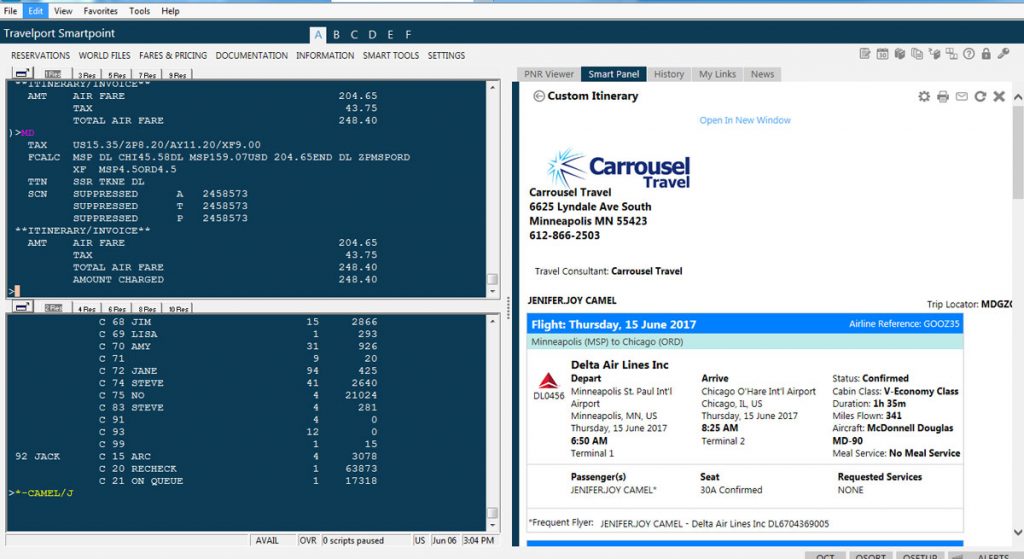Open the SMART TOOLS menu
Screen dimensions: 1024x559
[x=391, y=56]
